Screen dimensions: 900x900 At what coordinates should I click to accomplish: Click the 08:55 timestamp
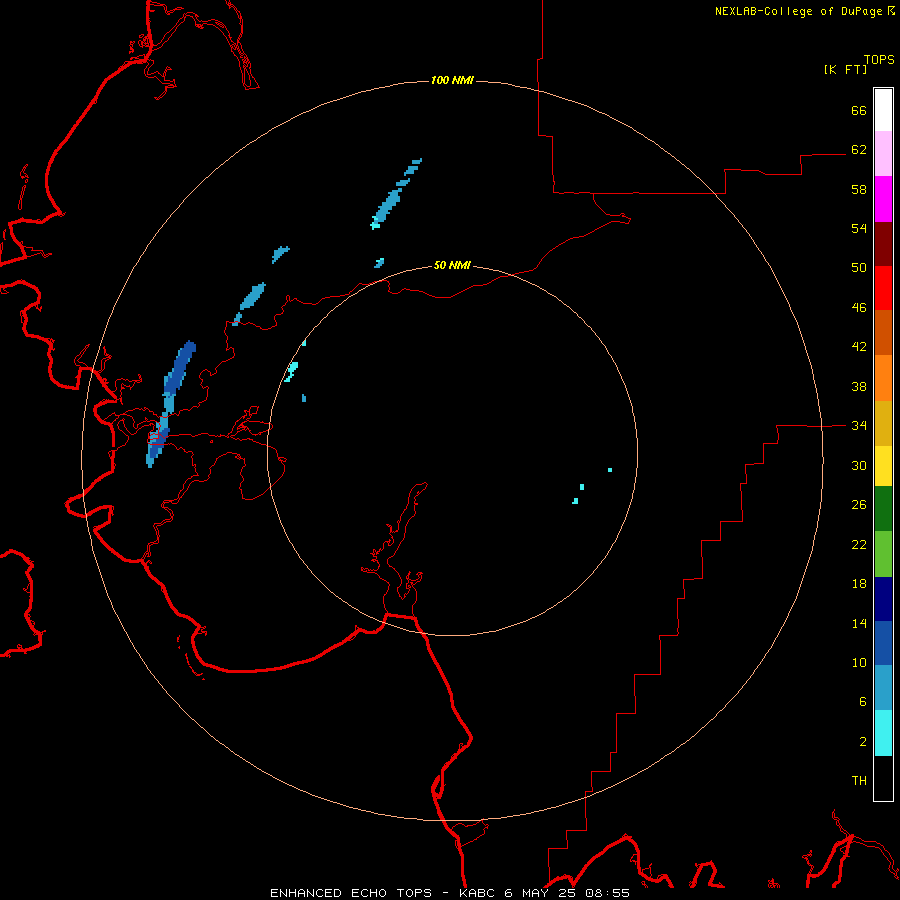(607, 893)
